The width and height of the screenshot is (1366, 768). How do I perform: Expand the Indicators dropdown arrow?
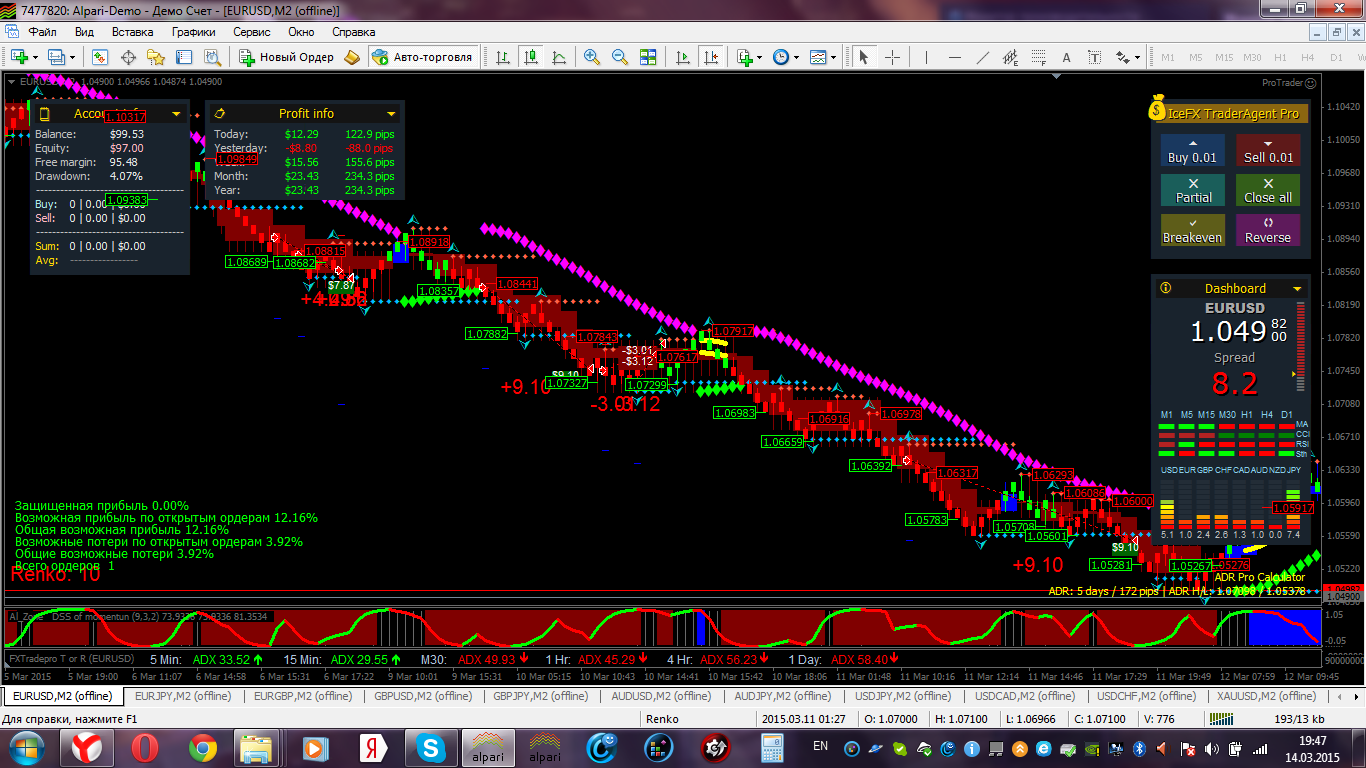pyautogui.click(x=760, y=57)
